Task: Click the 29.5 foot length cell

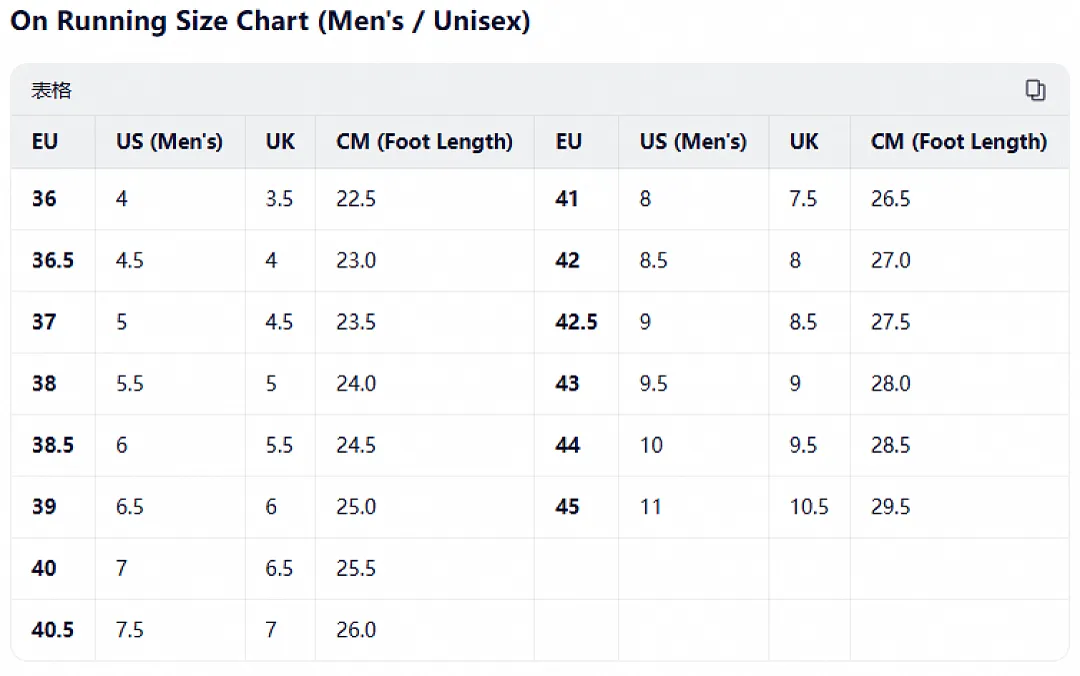Action: click(x=891, y=506)
